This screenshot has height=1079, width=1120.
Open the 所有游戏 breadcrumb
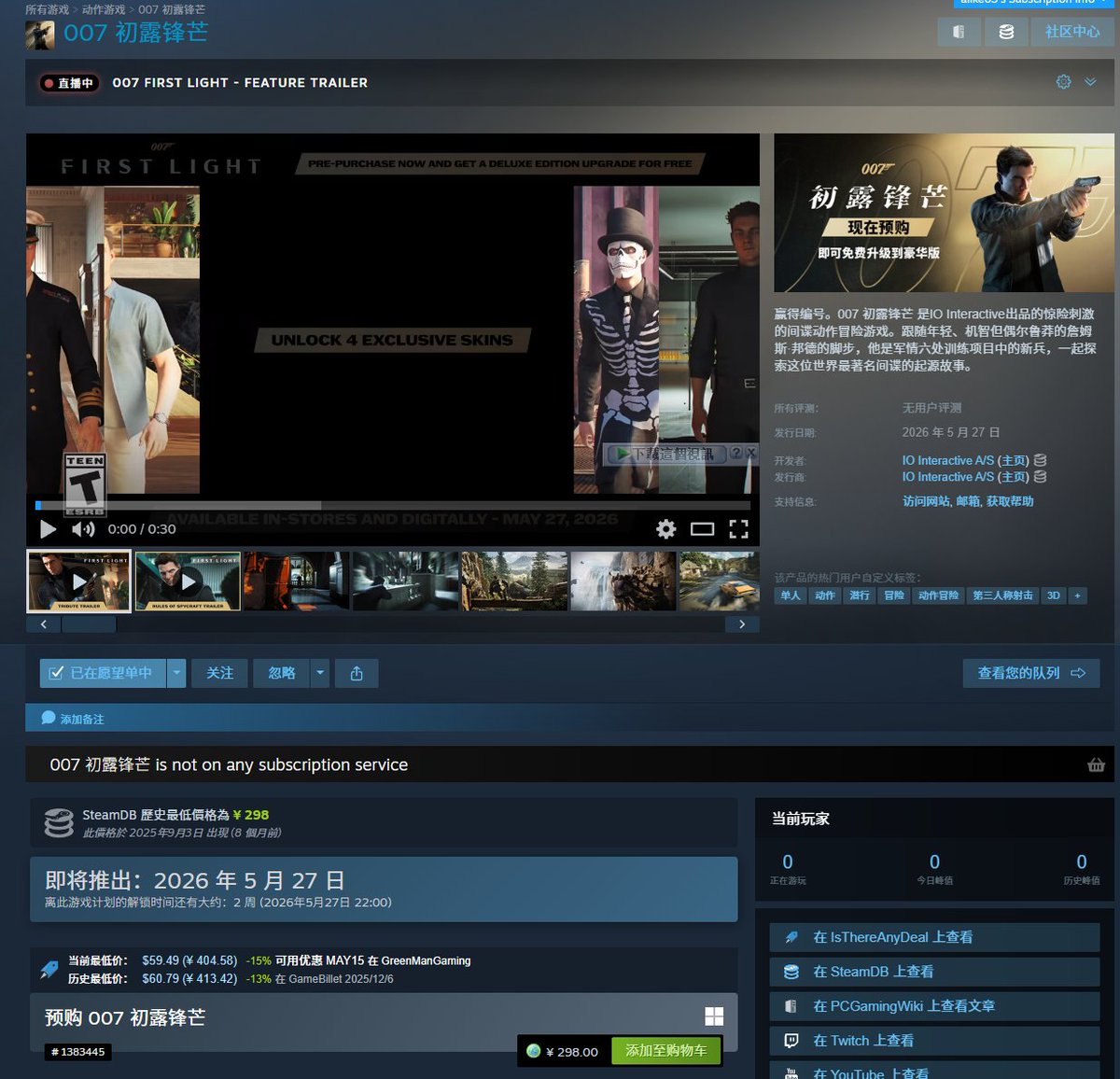click(48, 9)
